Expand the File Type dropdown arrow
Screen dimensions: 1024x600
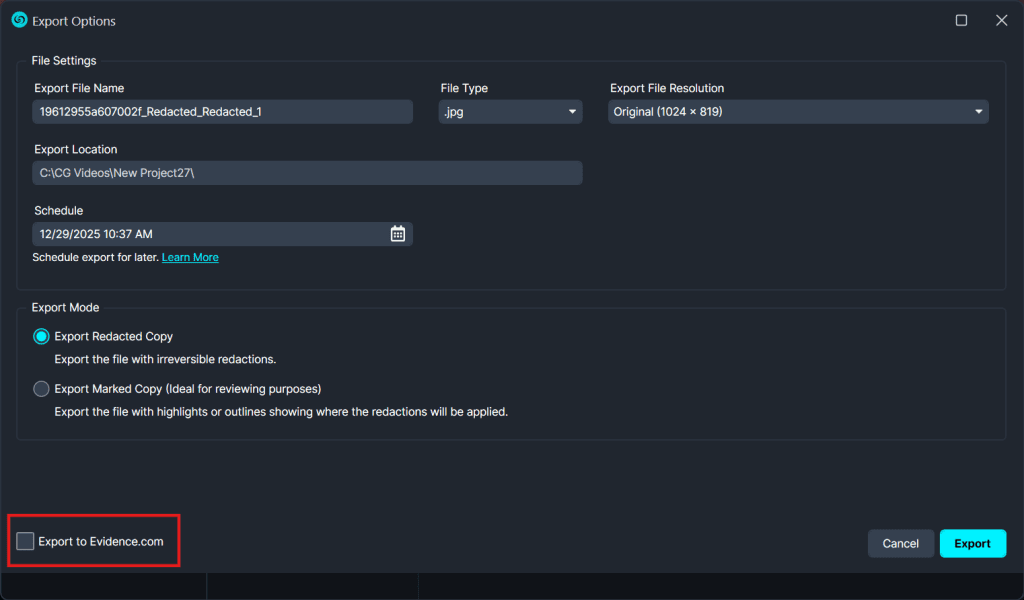click(572, 112)
